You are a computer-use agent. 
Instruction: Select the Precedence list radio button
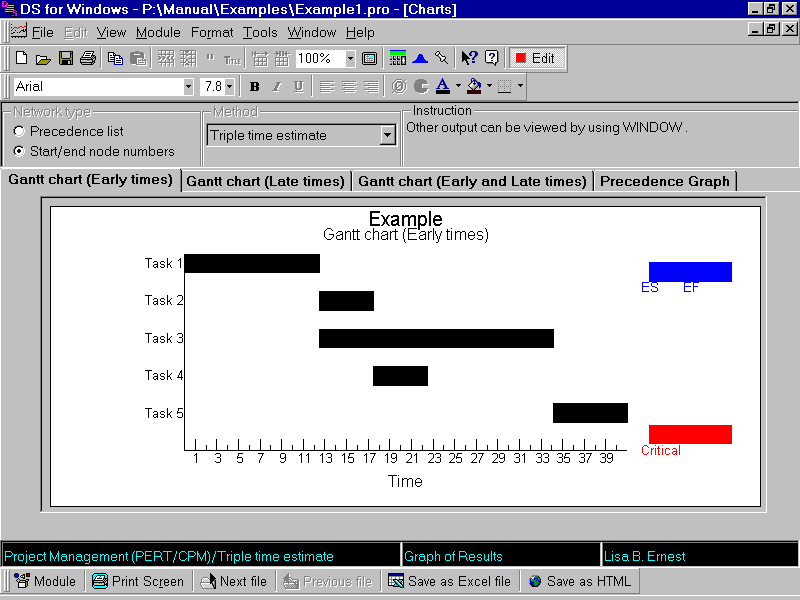19,131
